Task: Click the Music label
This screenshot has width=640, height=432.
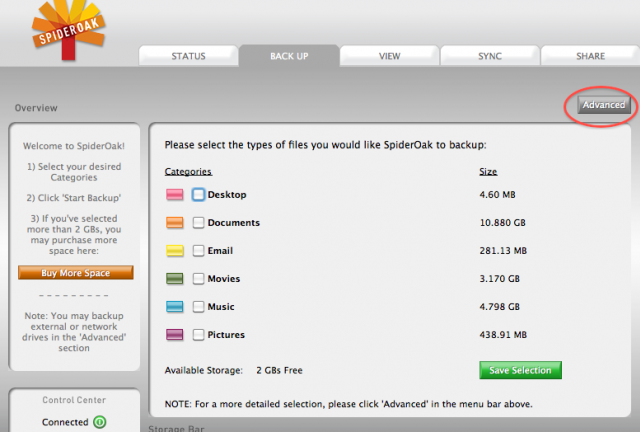Action: 221,306
